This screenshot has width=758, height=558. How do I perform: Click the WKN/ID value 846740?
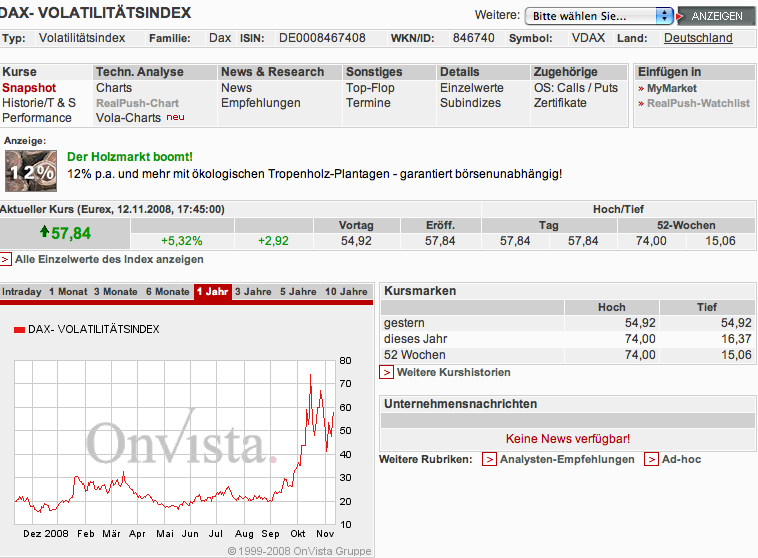pos(473,38)
